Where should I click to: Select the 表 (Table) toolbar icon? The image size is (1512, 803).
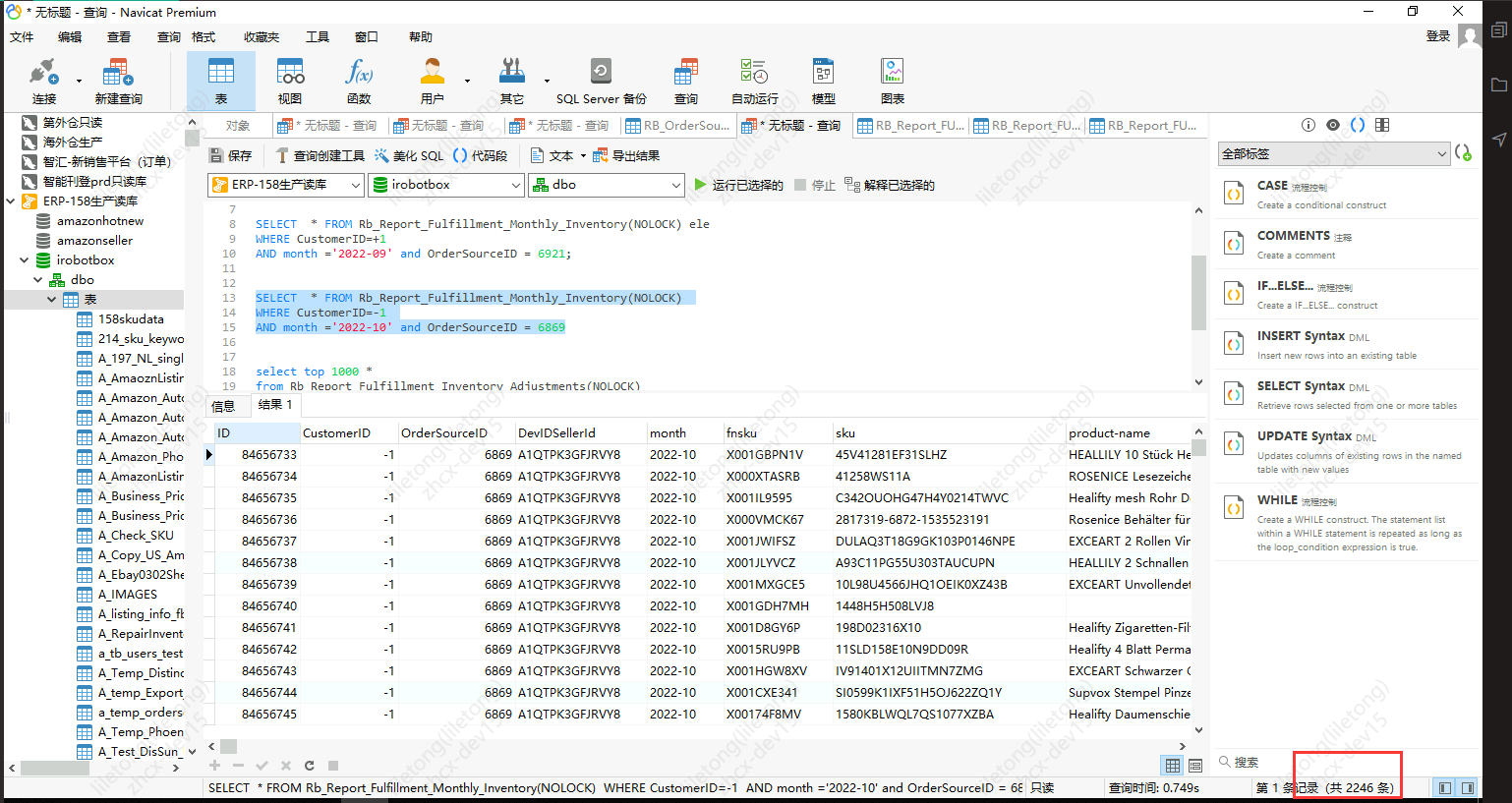[x=221, y=81]
